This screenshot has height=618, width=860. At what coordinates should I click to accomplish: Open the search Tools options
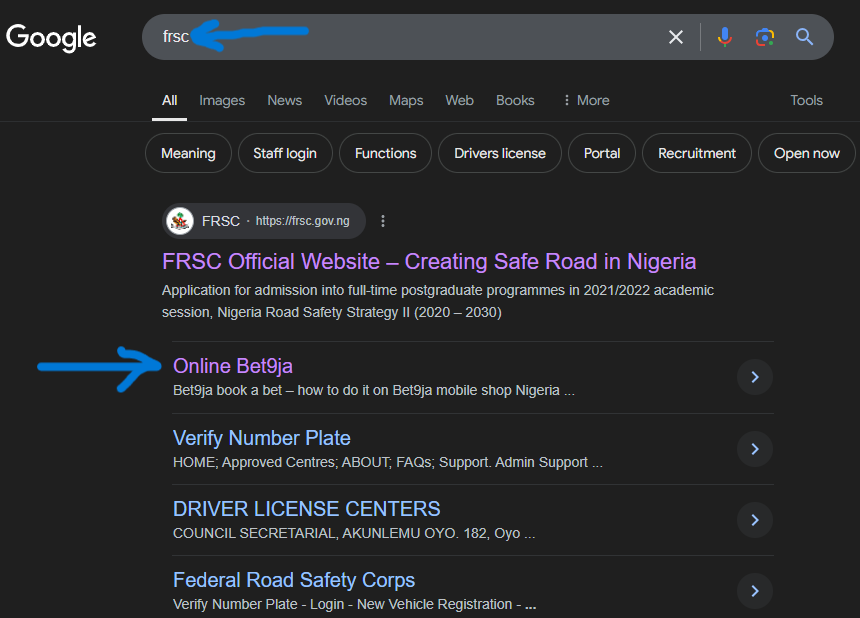pyautogui.click(x=806, y=100)
